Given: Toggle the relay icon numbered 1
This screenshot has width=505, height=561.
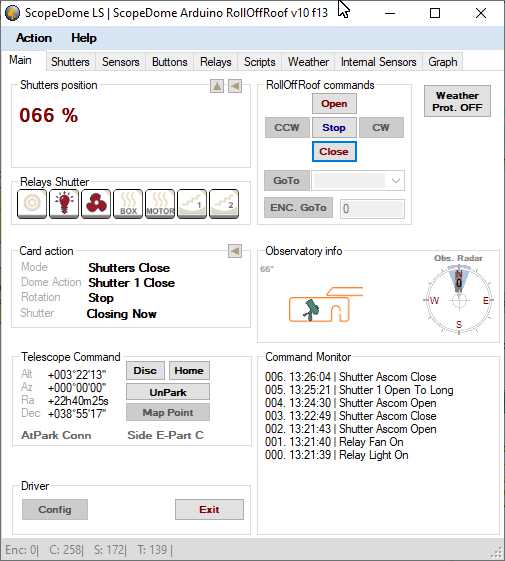Looking at the screenshot, I should (x=192, y=204).
